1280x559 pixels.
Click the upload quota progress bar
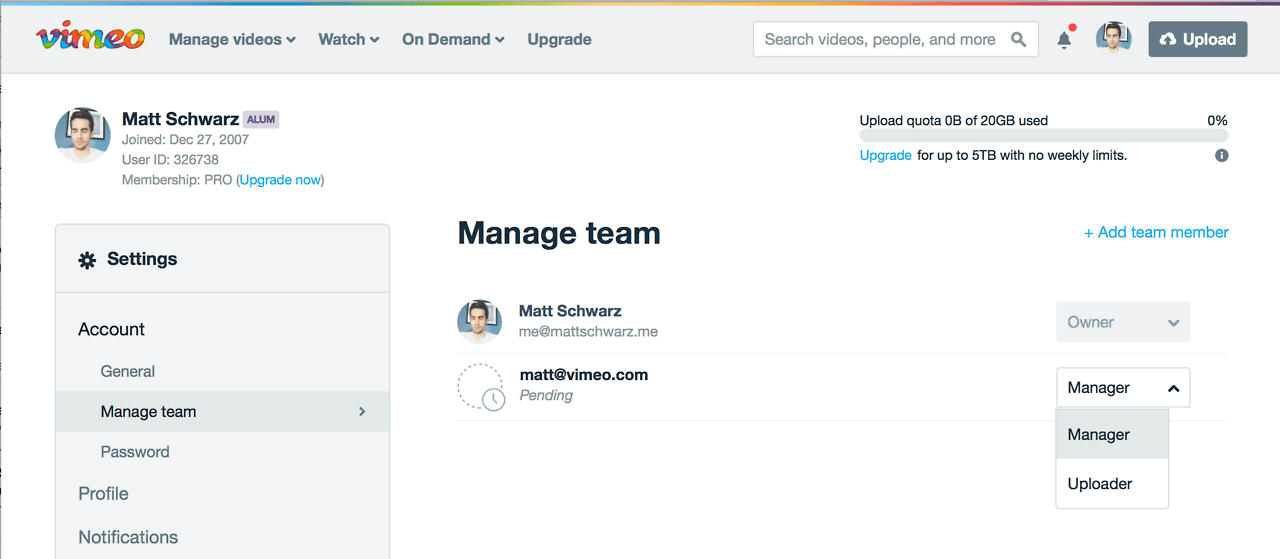(1044, 135)
